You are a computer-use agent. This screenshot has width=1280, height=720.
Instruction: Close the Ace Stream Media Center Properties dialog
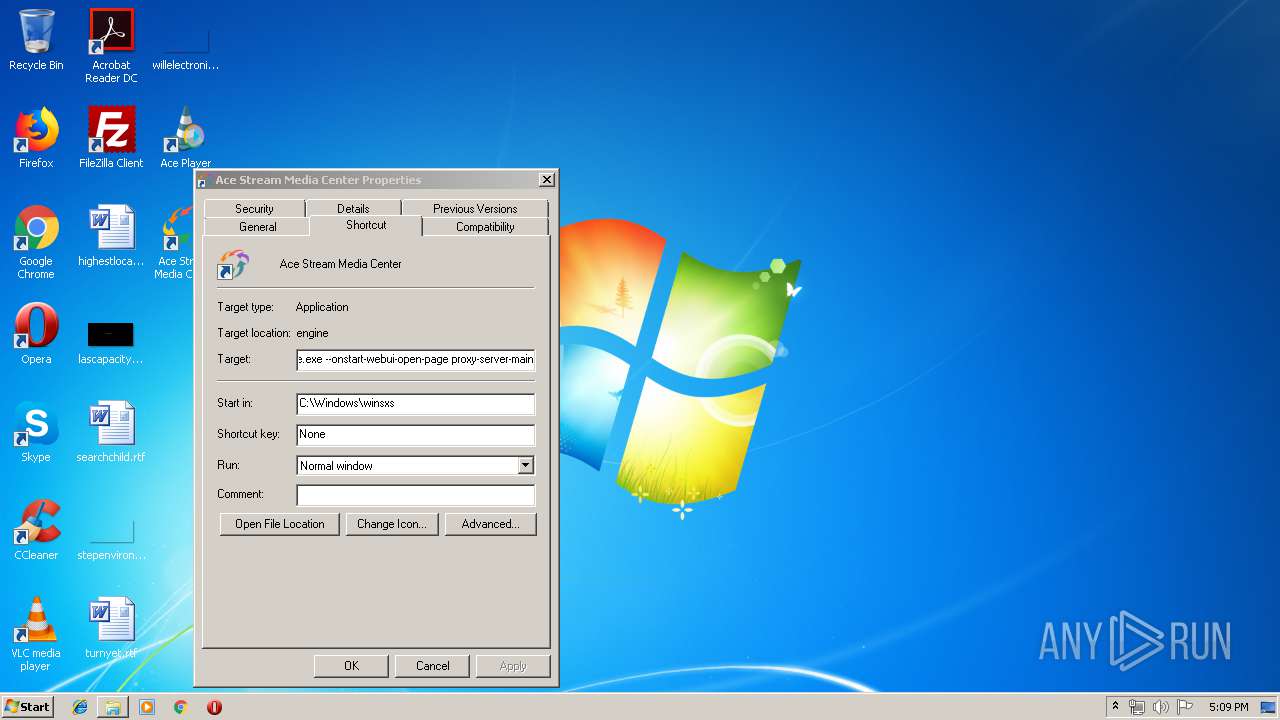546,180
